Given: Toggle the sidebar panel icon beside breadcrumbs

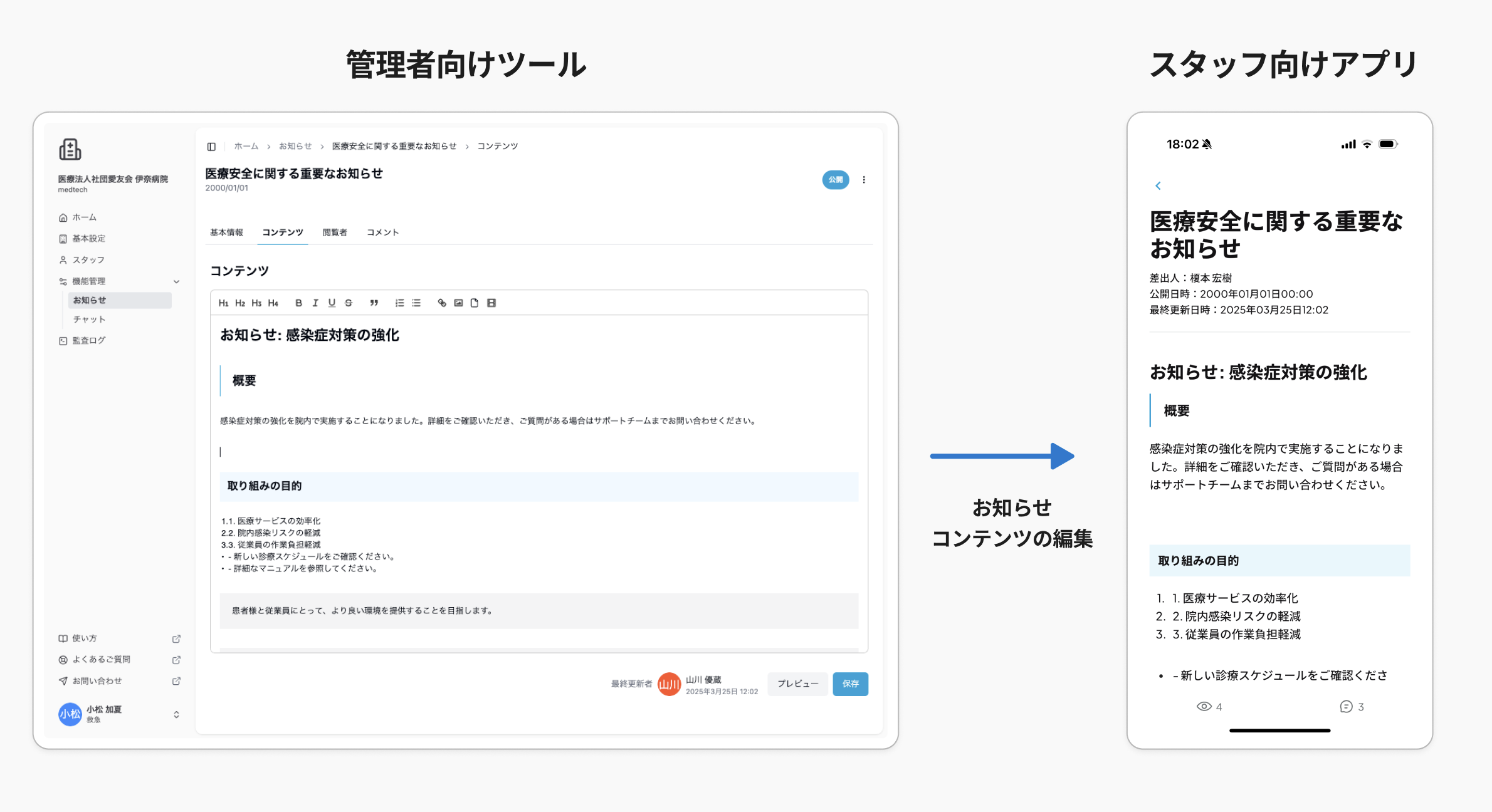Looking at the screenshot, I should tap(211, 147).
